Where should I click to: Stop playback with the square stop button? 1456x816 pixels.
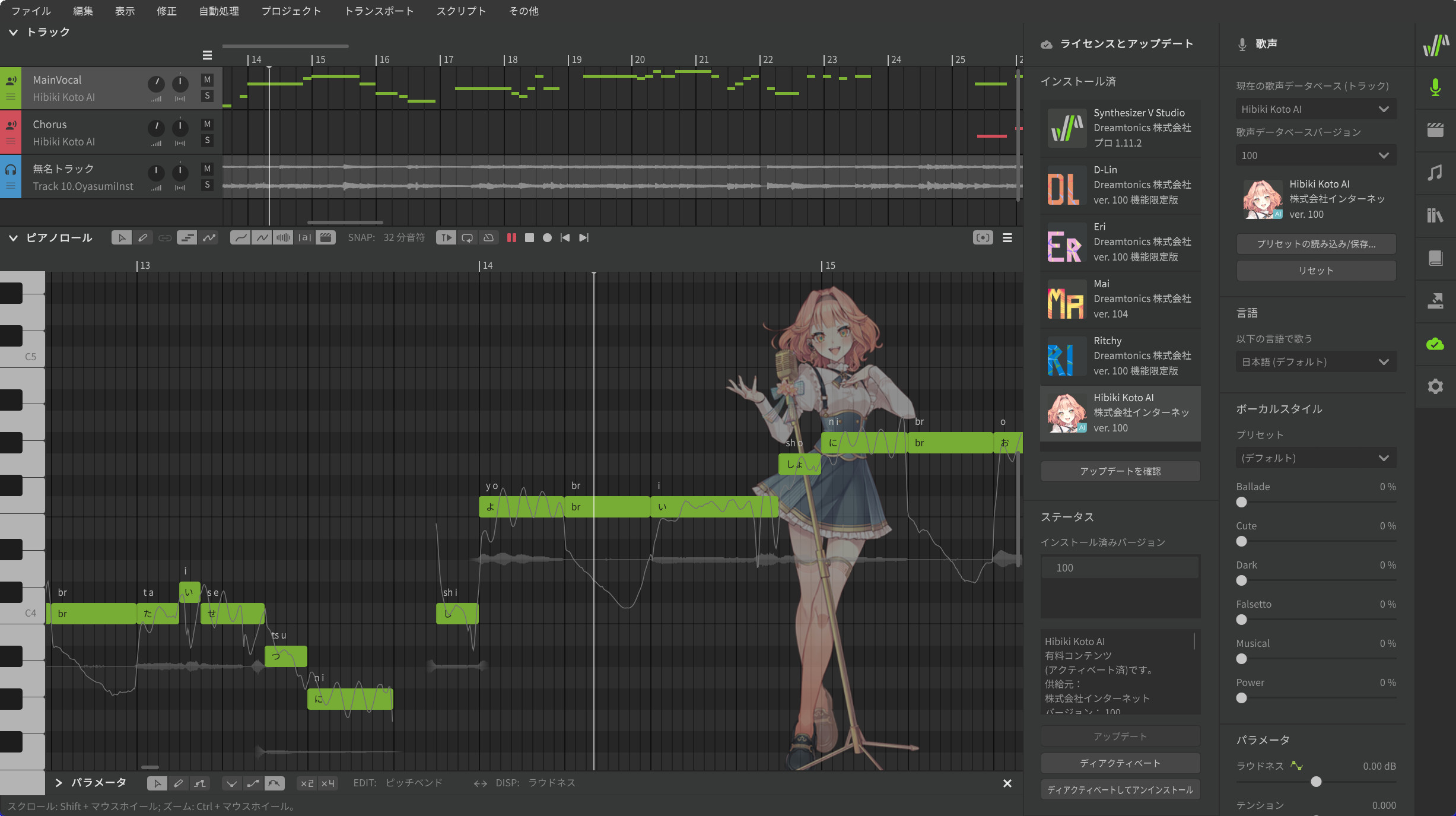530,237
